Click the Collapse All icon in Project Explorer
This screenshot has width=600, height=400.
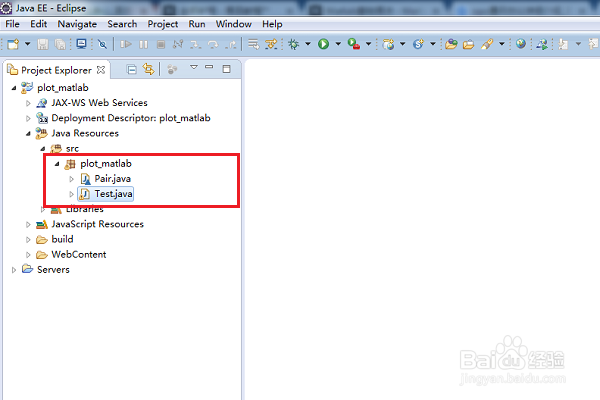tap(131, 70)
